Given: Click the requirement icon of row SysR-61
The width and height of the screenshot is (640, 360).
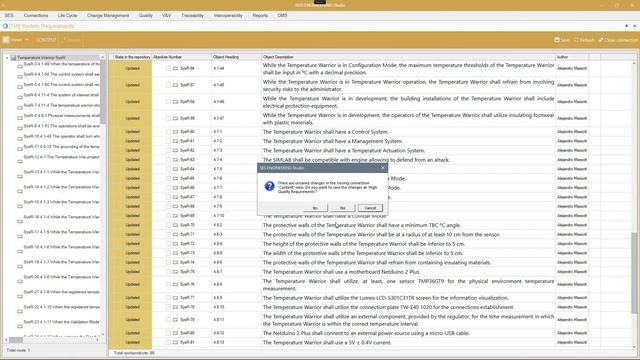Looking at the screenshot, I should 176,141.
